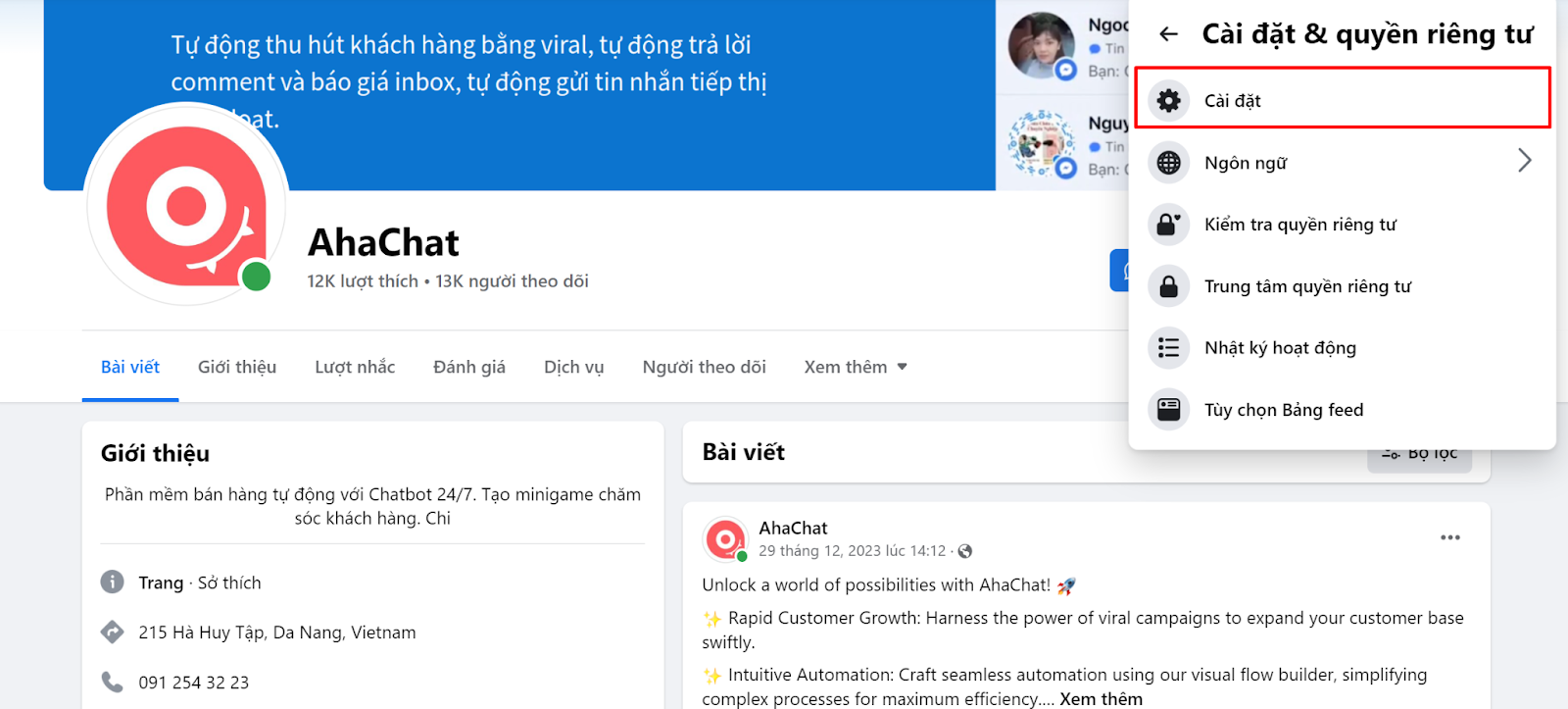Open the Đánh giá tab
The image size is (1568, 709).
469,367
